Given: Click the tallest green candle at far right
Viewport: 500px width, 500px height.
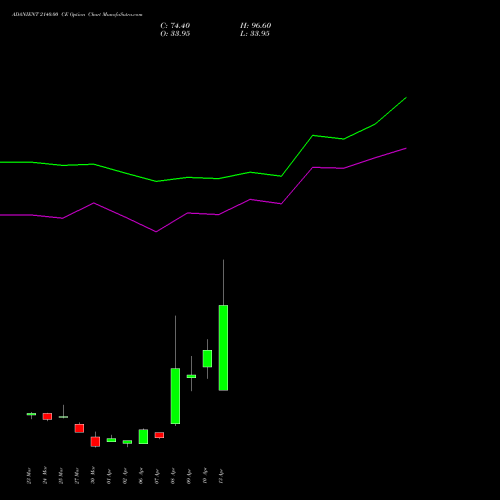Looking at the screenshot, I should tap(223, 348).
